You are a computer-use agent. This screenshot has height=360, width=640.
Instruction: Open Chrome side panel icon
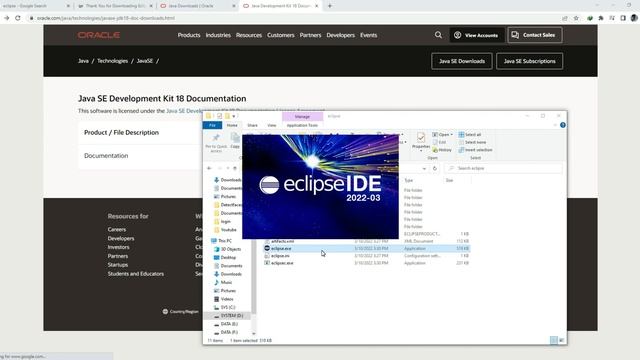(x=623, y=18)
